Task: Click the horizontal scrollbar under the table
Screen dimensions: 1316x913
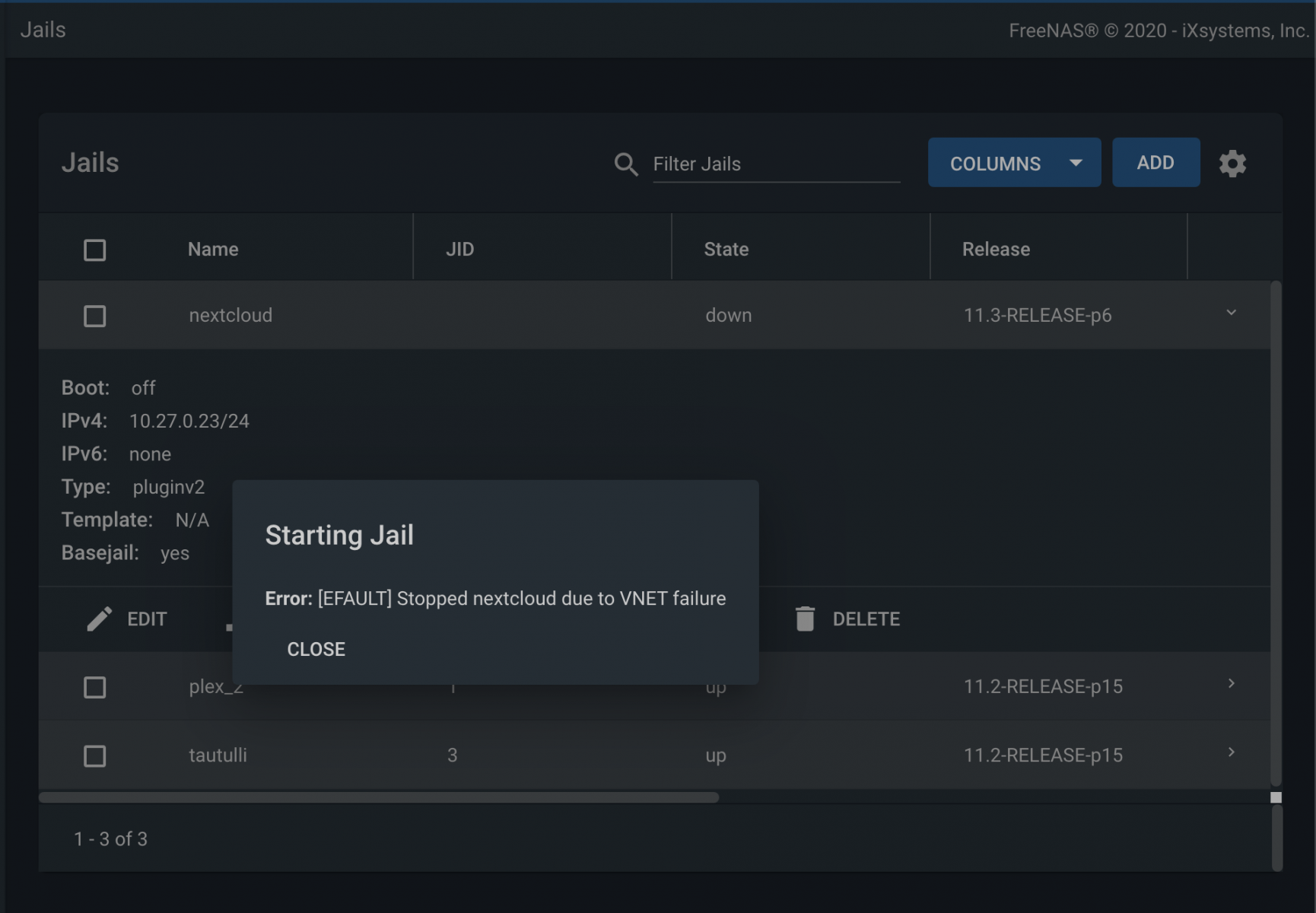Action: pyautogui.click(x=378, y=797)
